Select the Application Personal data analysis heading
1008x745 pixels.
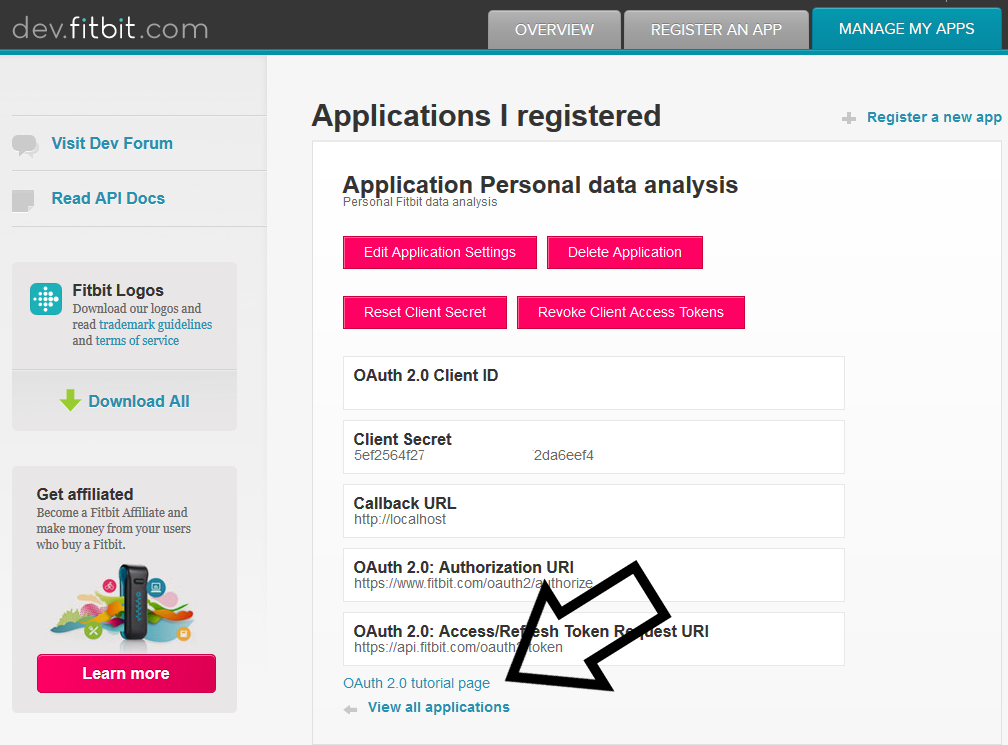(x=540, y=184)
